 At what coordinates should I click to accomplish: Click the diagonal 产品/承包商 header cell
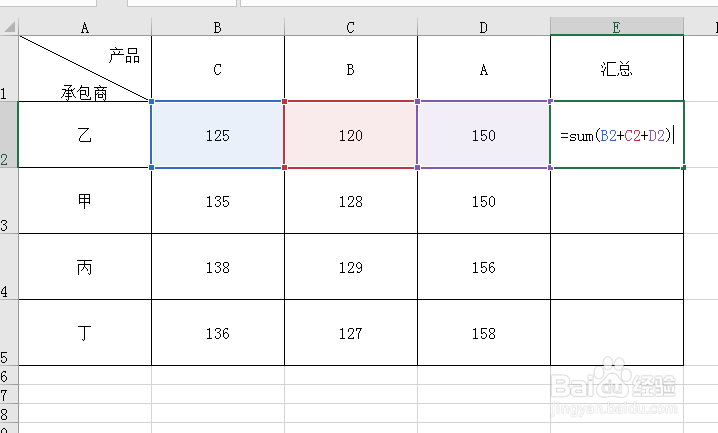pyautogui.click(x=85, y=68)
